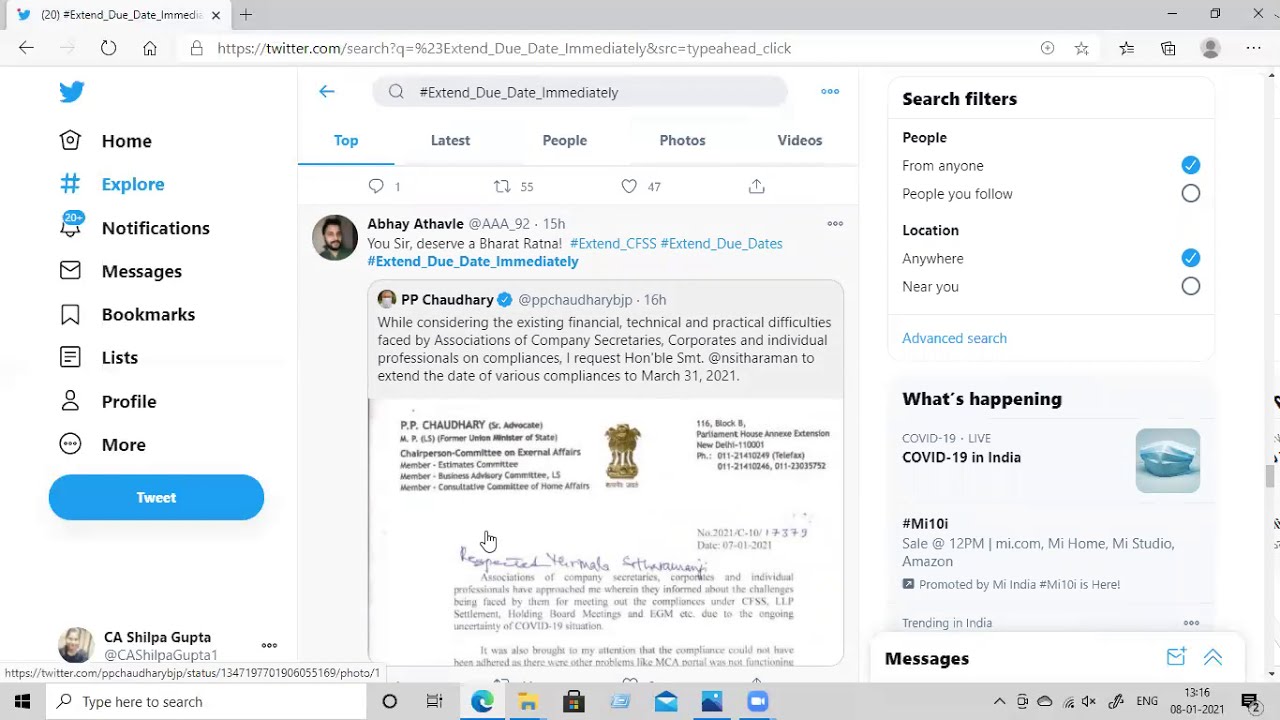The width and height of the screenshot is (1280, 720).
Task: Switch to the Photos tab
Action: pyautogui.click(x=682, y=140)
